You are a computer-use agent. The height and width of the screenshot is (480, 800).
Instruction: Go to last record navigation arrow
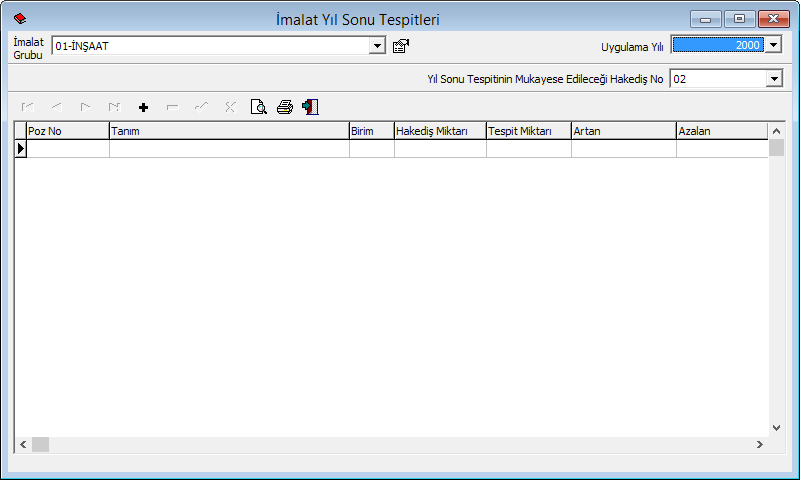point(114,107)
